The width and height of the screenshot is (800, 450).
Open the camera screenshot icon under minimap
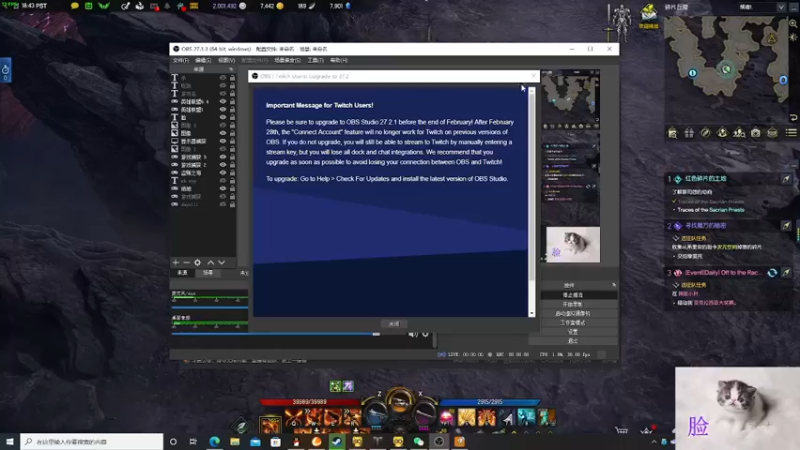pos(756,133)
